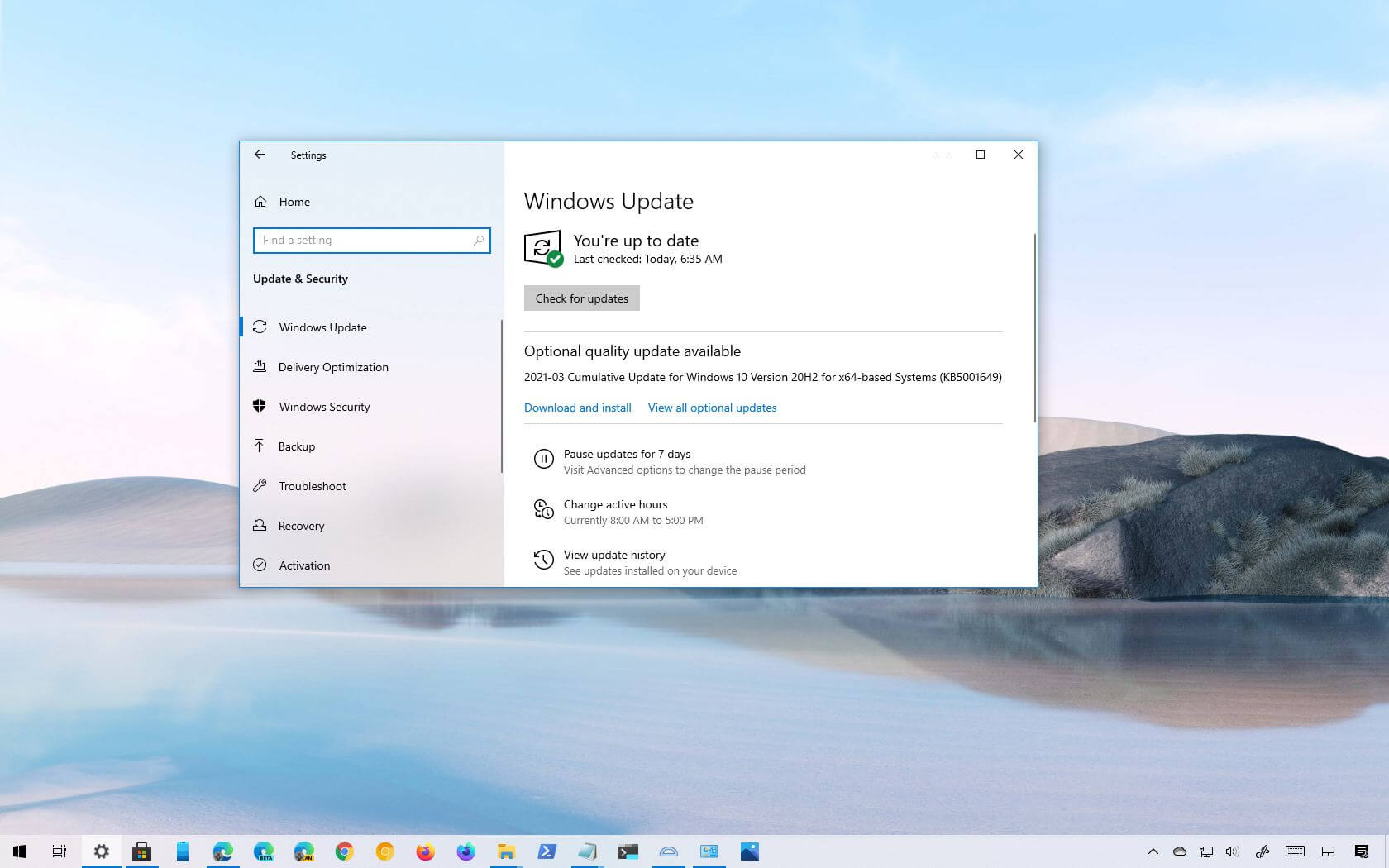Open the Backup settings page

(297, 446)
